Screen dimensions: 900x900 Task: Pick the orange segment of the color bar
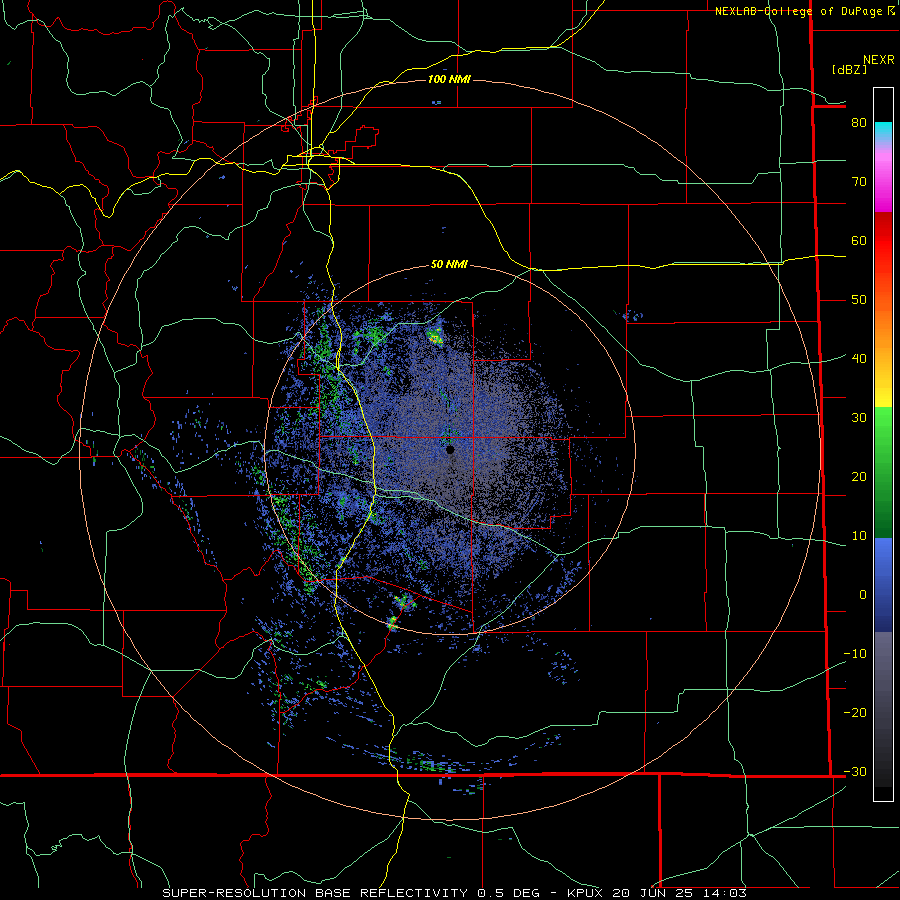pyautogui.click(x=883, y=327)
